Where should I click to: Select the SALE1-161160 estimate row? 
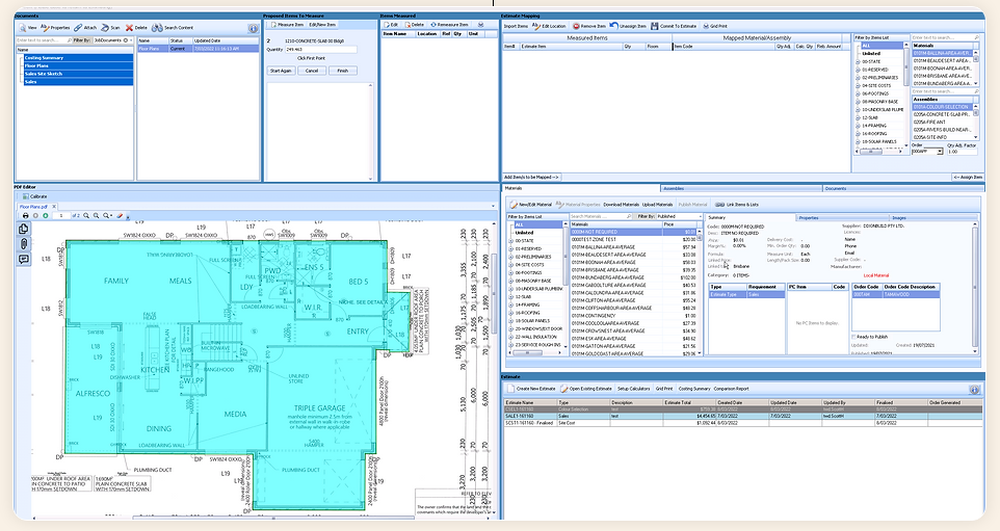743,416
